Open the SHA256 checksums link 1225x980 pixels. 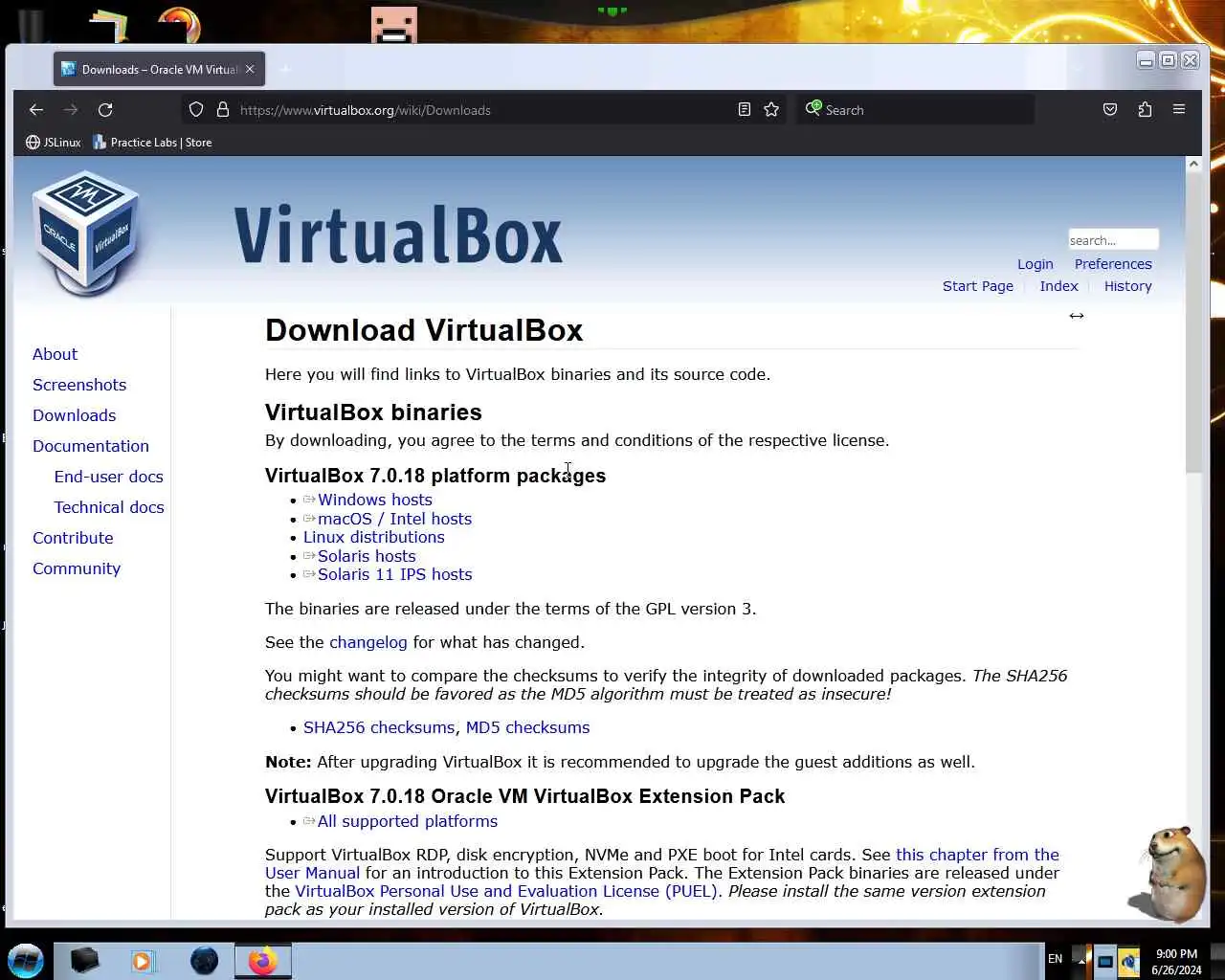[379, 727]
